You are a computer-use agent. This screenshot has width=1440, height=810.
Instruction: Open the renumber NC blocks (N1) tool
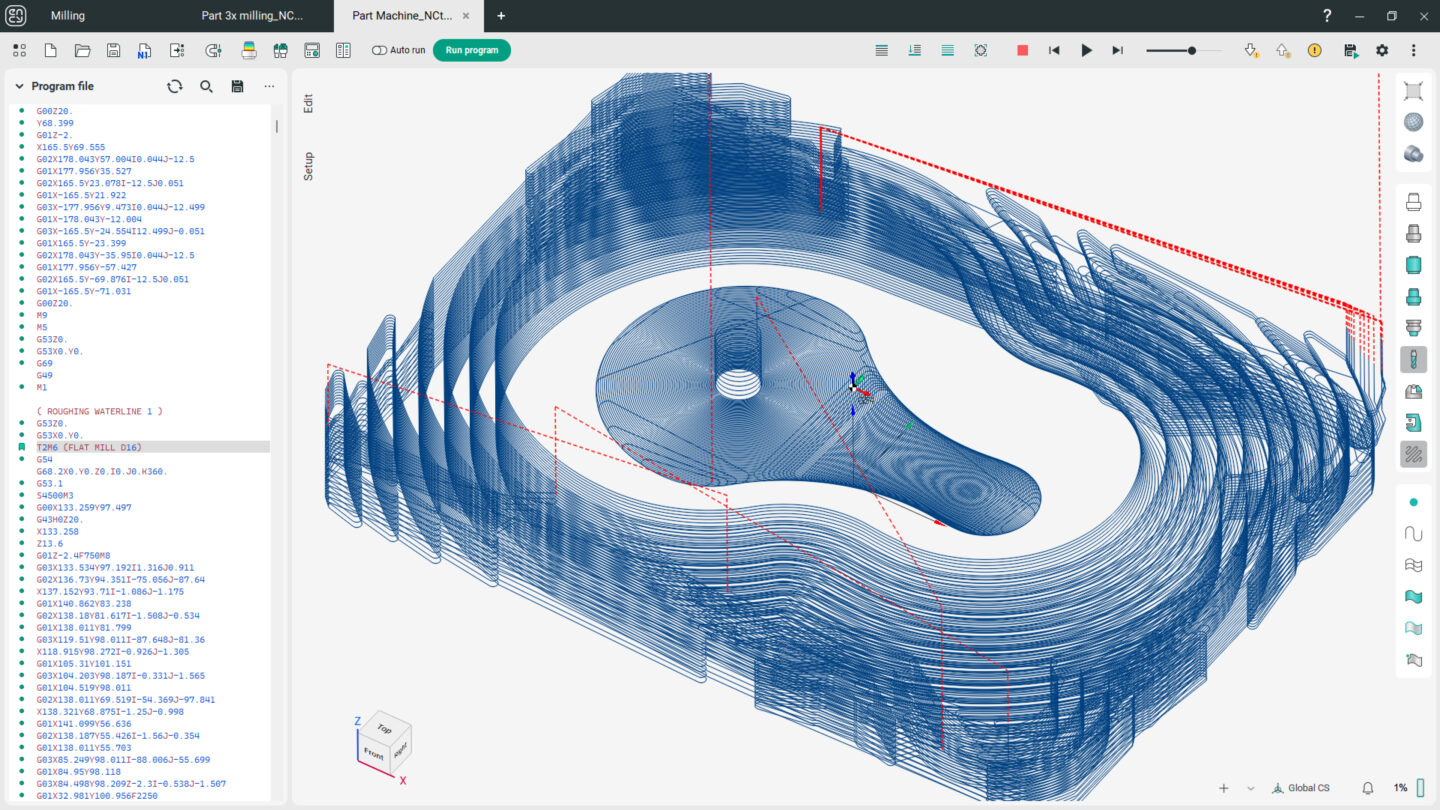coord(143,49)
